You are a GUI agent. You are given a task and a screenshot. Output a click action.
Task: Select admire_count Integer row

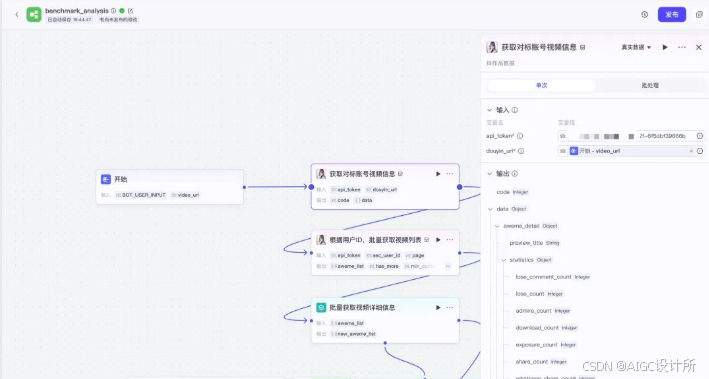[x=543, y=311]
